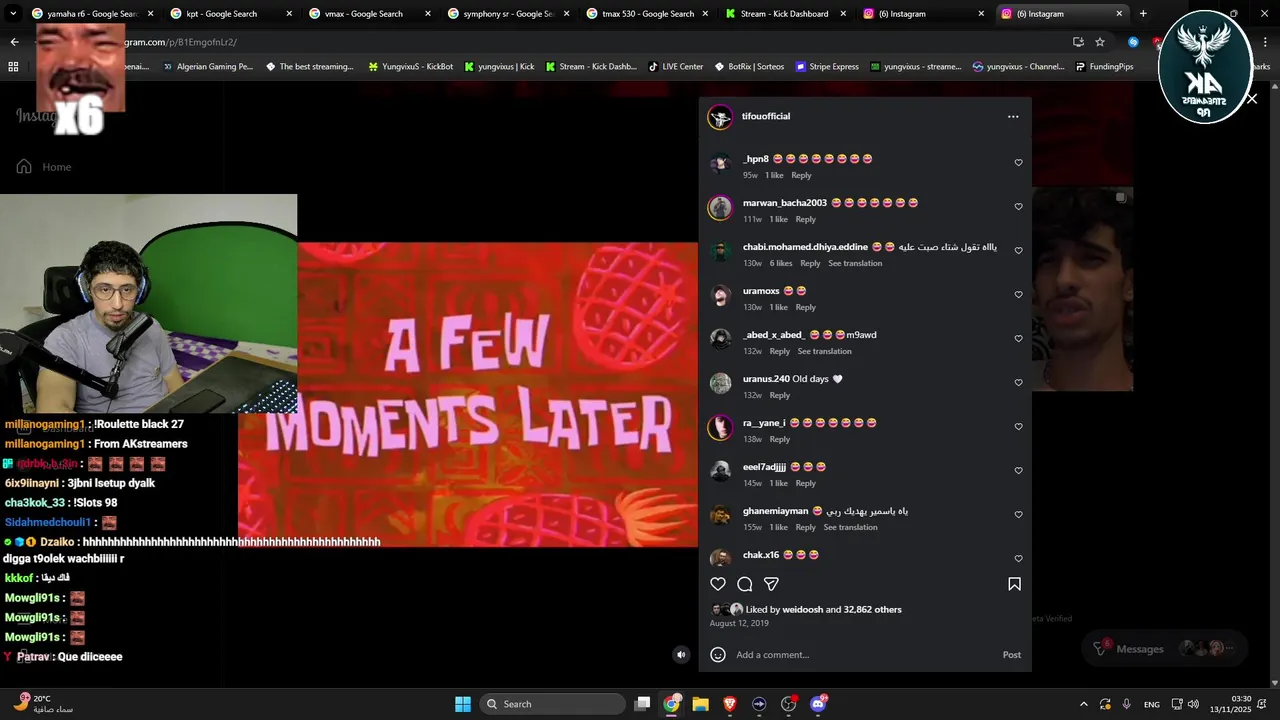Open the Windows Start menu
The height and width of the screenshot is (720, 1280).
click(463, 704)
